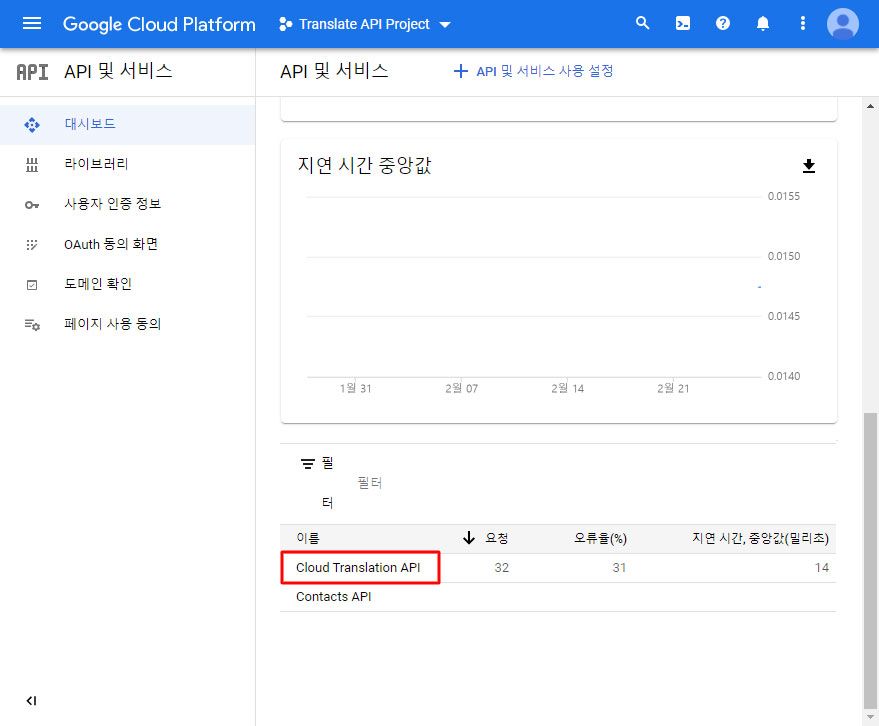Click the dashboard diamond icon
This screenshot has height=726, width=879.
click(32, 124)
